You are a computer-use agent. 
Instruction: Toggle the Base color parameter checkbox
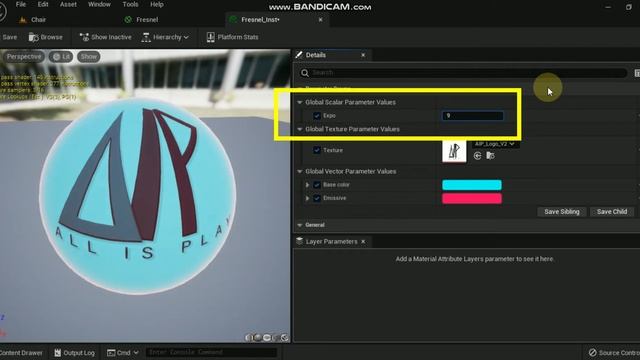317,185
